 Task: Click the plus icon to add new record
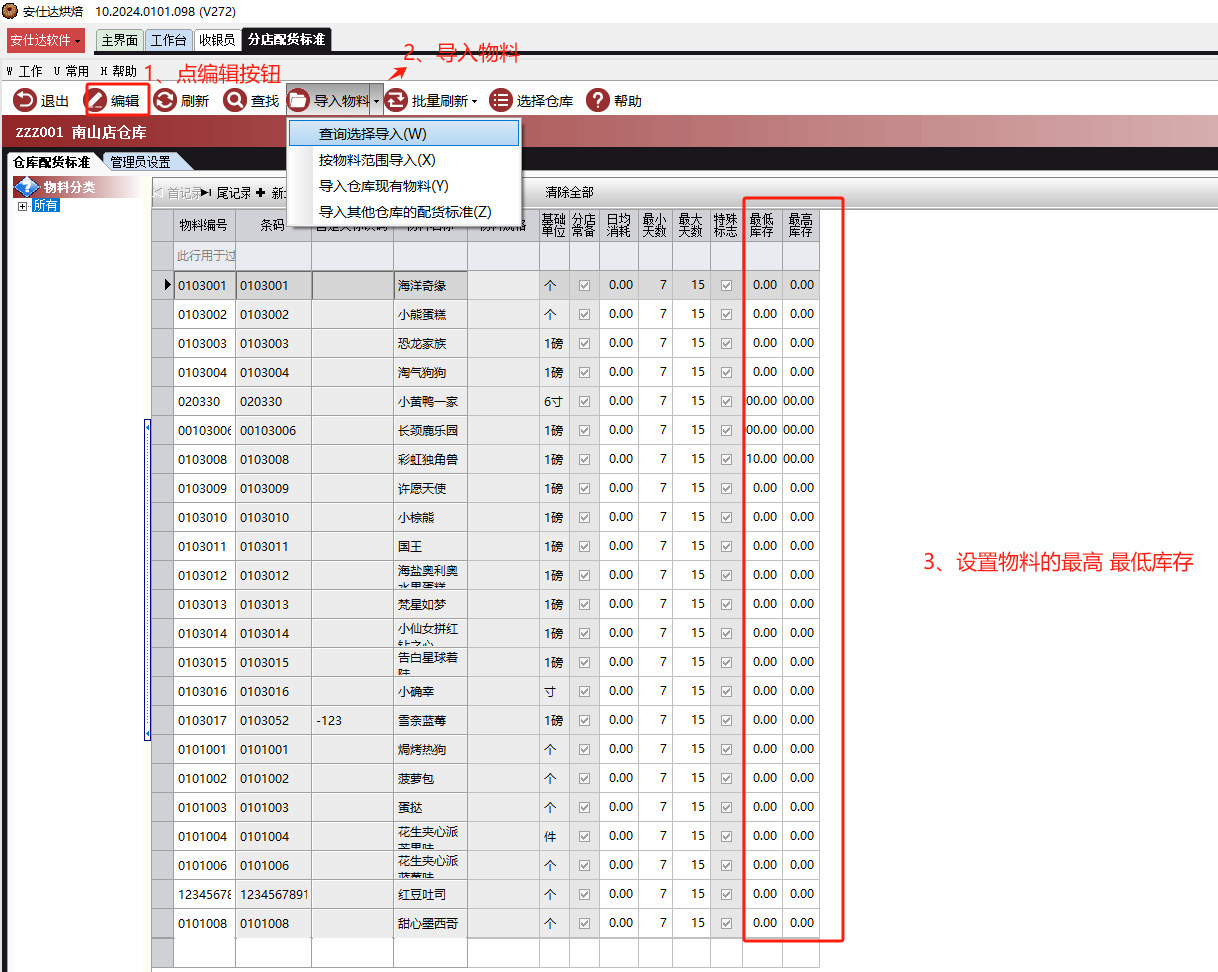[261, 193]
